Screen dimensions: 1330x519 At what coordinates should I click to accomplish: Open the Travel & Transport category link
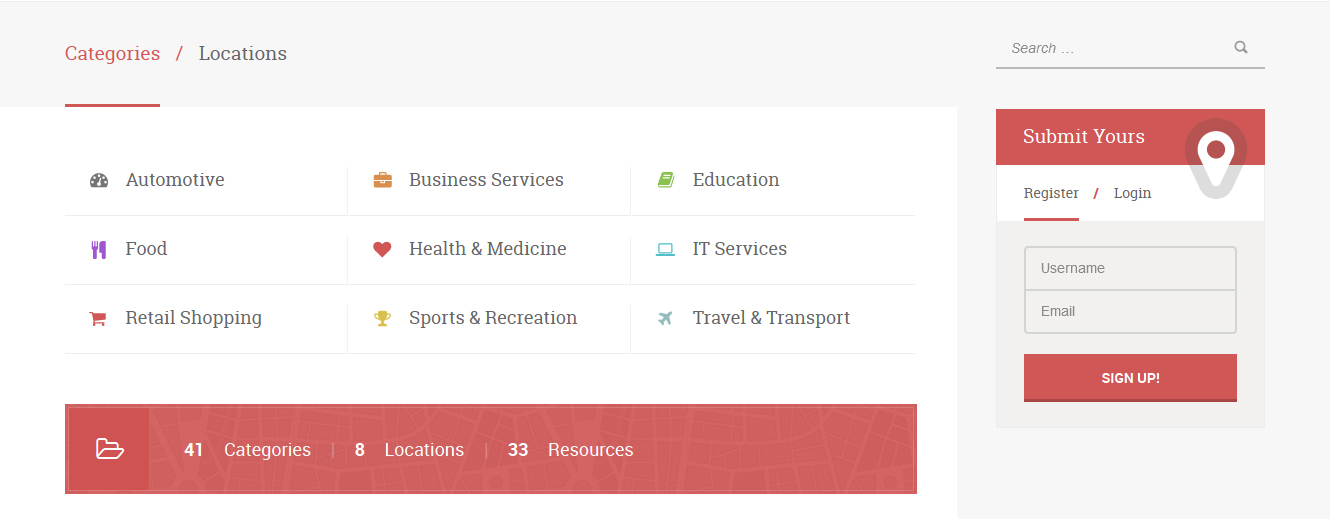[x=771, y=318]
